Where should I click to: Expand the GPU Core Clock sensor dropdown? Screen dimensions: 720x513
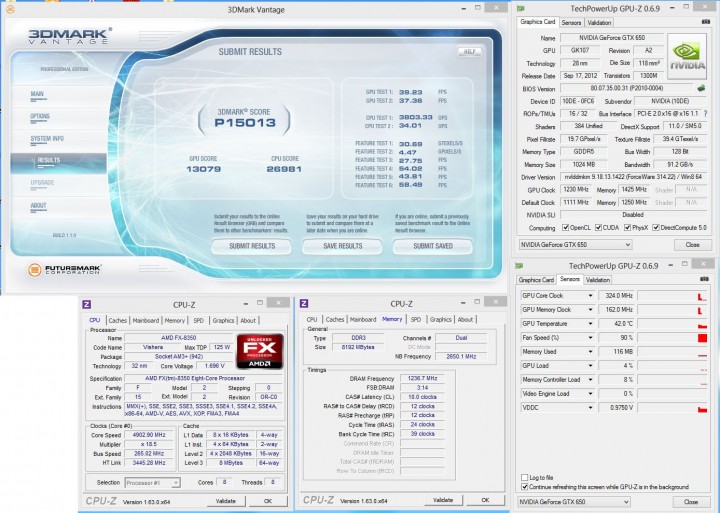click(x=590, y=296)
